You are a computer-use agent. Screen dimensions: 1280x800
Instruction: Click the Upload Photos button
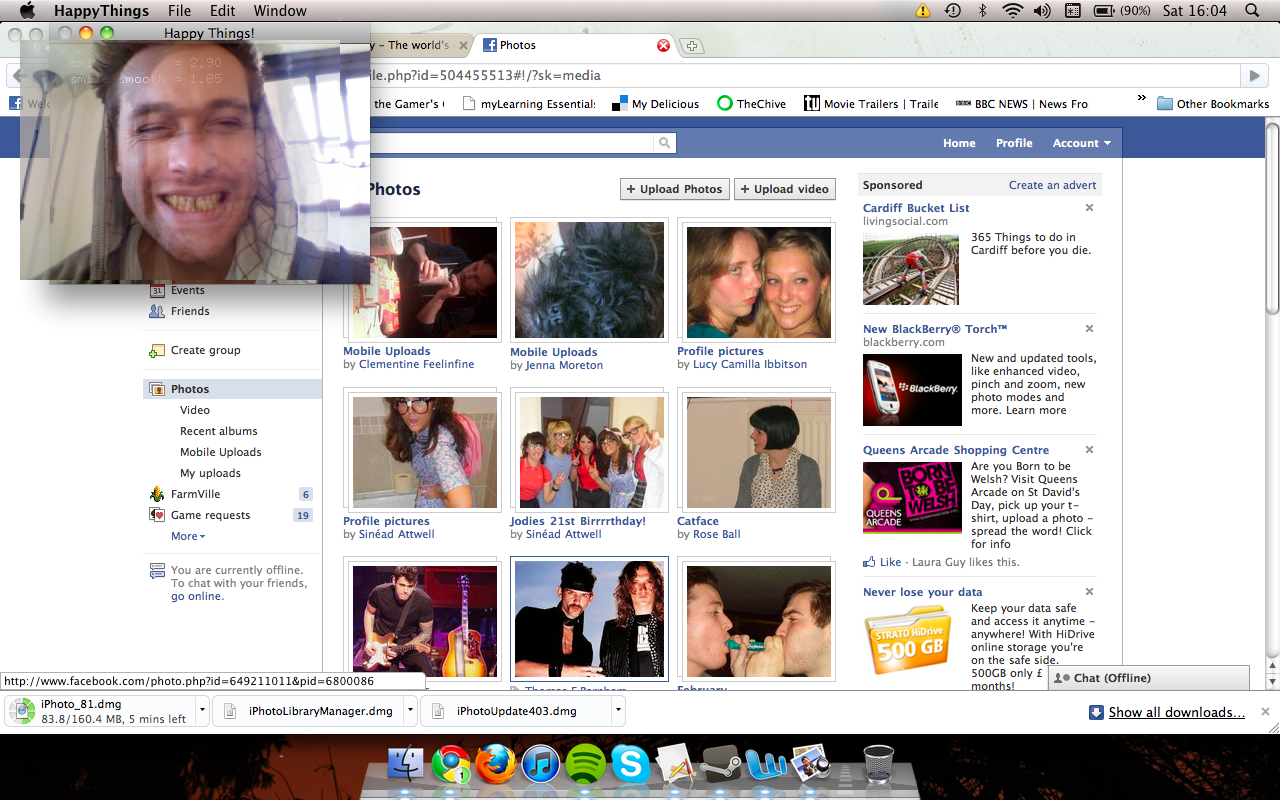tap(674, 189)
